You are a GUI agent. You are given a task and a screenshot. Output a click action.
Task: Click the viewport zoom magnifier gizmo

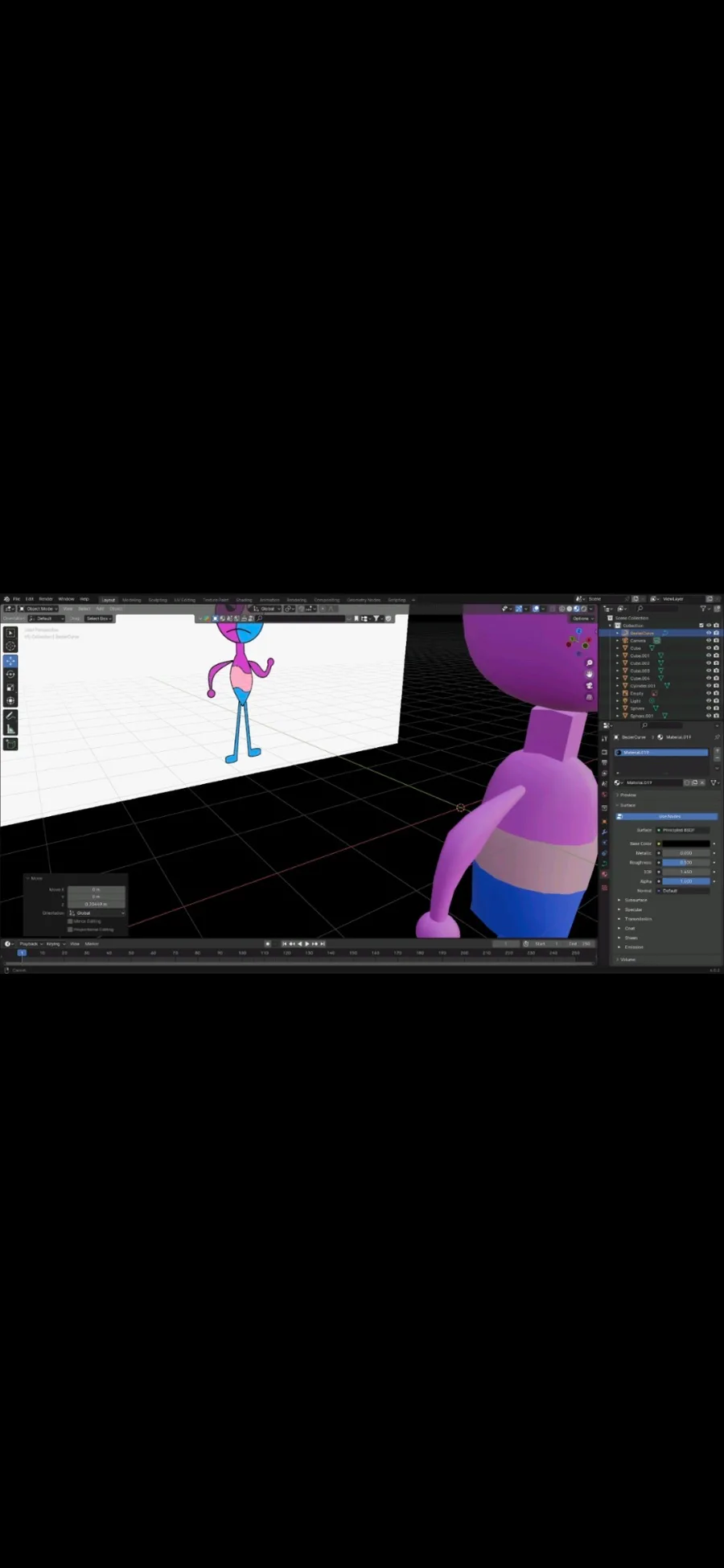[589, 663]
